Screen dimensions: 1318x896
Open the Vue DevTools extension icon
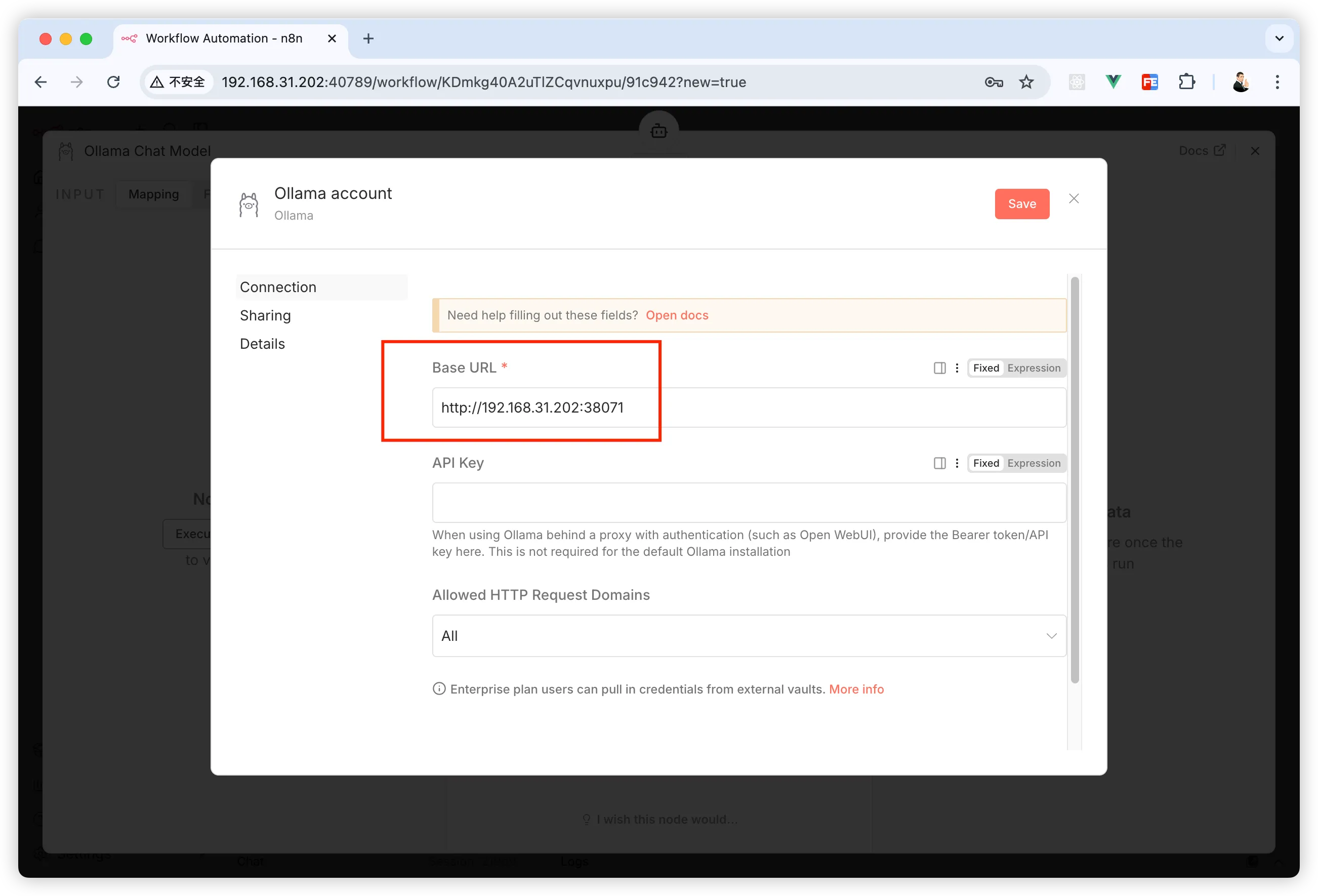tap(1113, 82)
